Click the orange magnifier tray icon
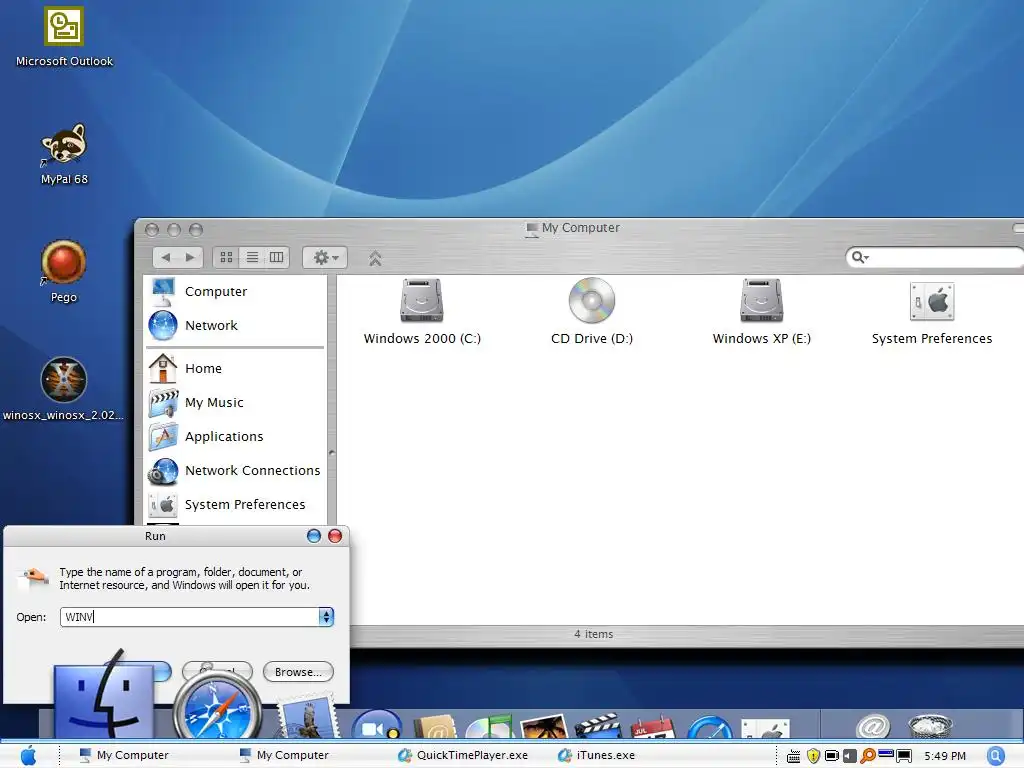1024x768 pixels. [868, 756]
